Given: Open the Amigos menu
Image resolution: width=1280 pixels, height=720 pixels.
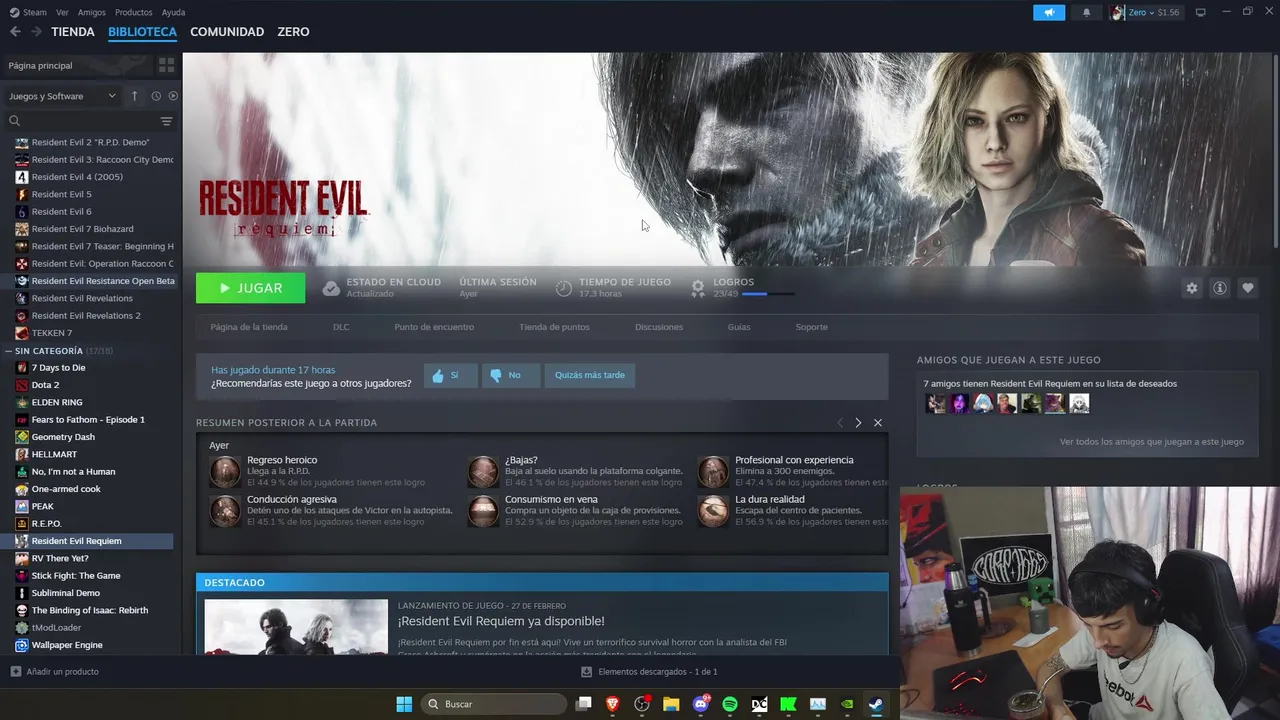Looking at the screenshot, I should coord(92,12).
